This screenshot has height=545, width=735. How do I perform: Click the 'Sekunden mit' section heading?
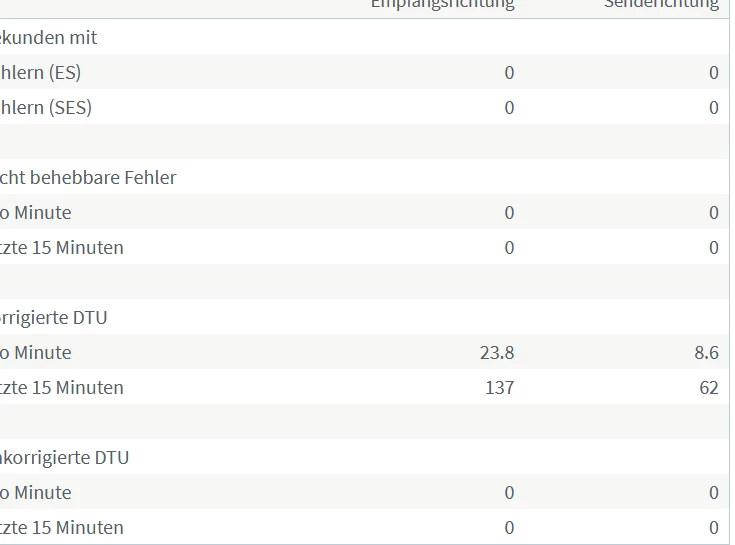coord(49,37)
